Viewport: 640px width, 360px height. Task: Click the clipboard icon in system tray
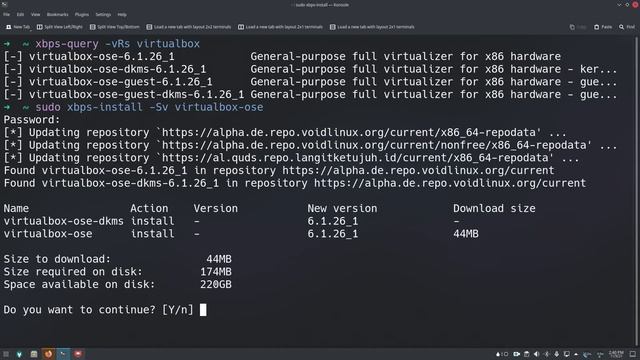527,354
